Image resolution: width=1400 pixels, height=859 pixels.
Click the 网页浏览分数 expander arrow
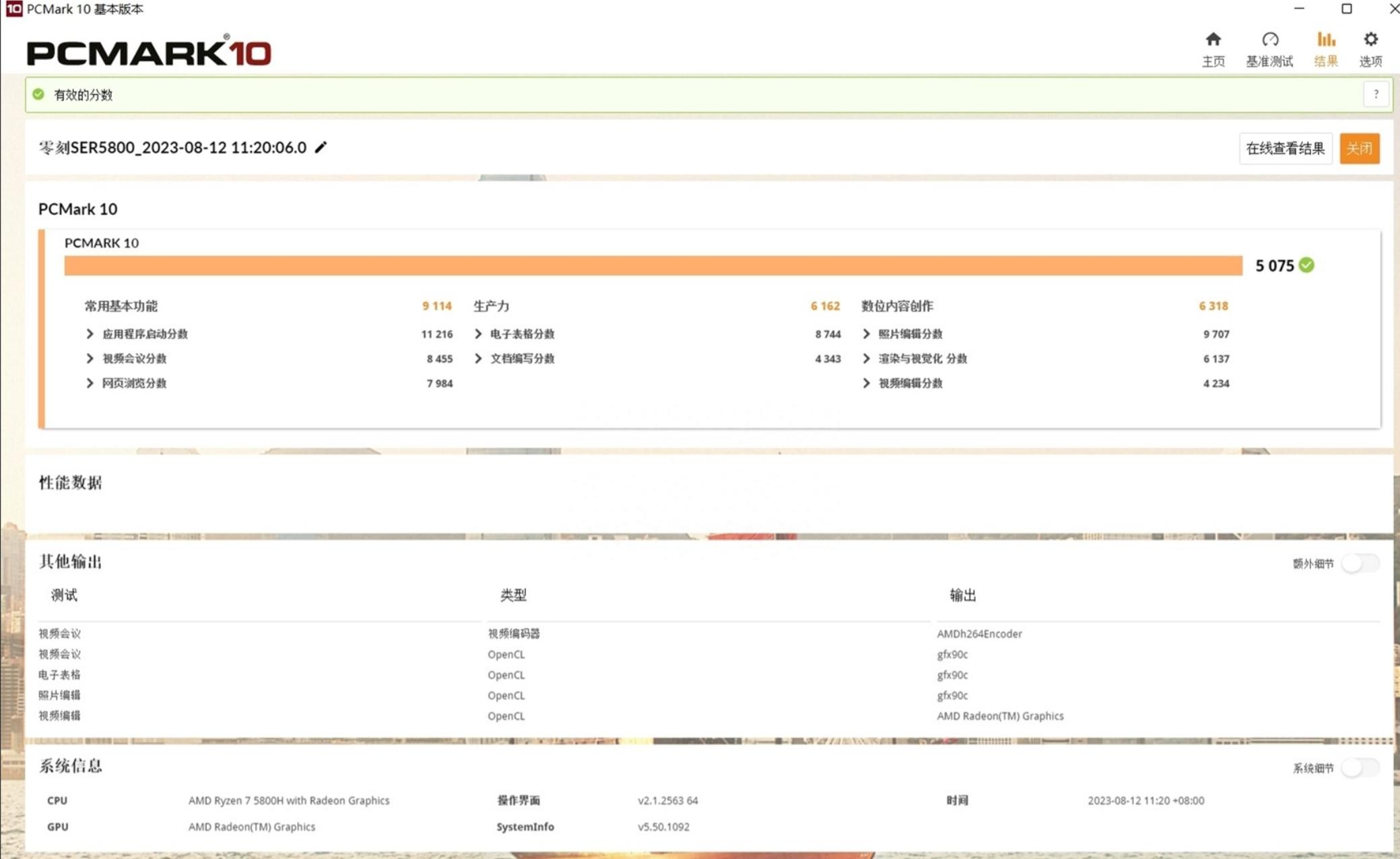click(x=90, y=383)
